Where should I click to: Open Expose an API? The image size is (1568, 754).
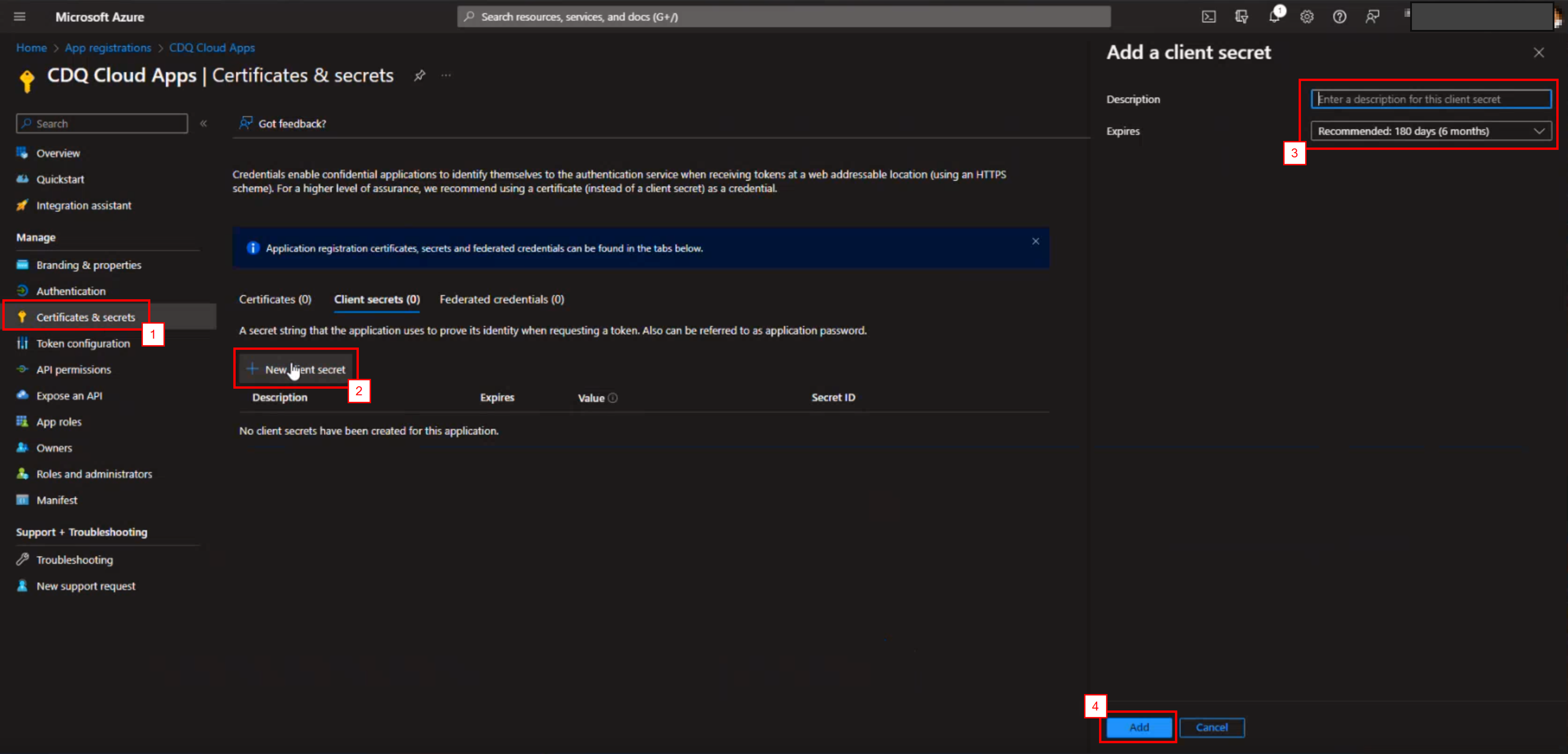click(x=69, y=396)
